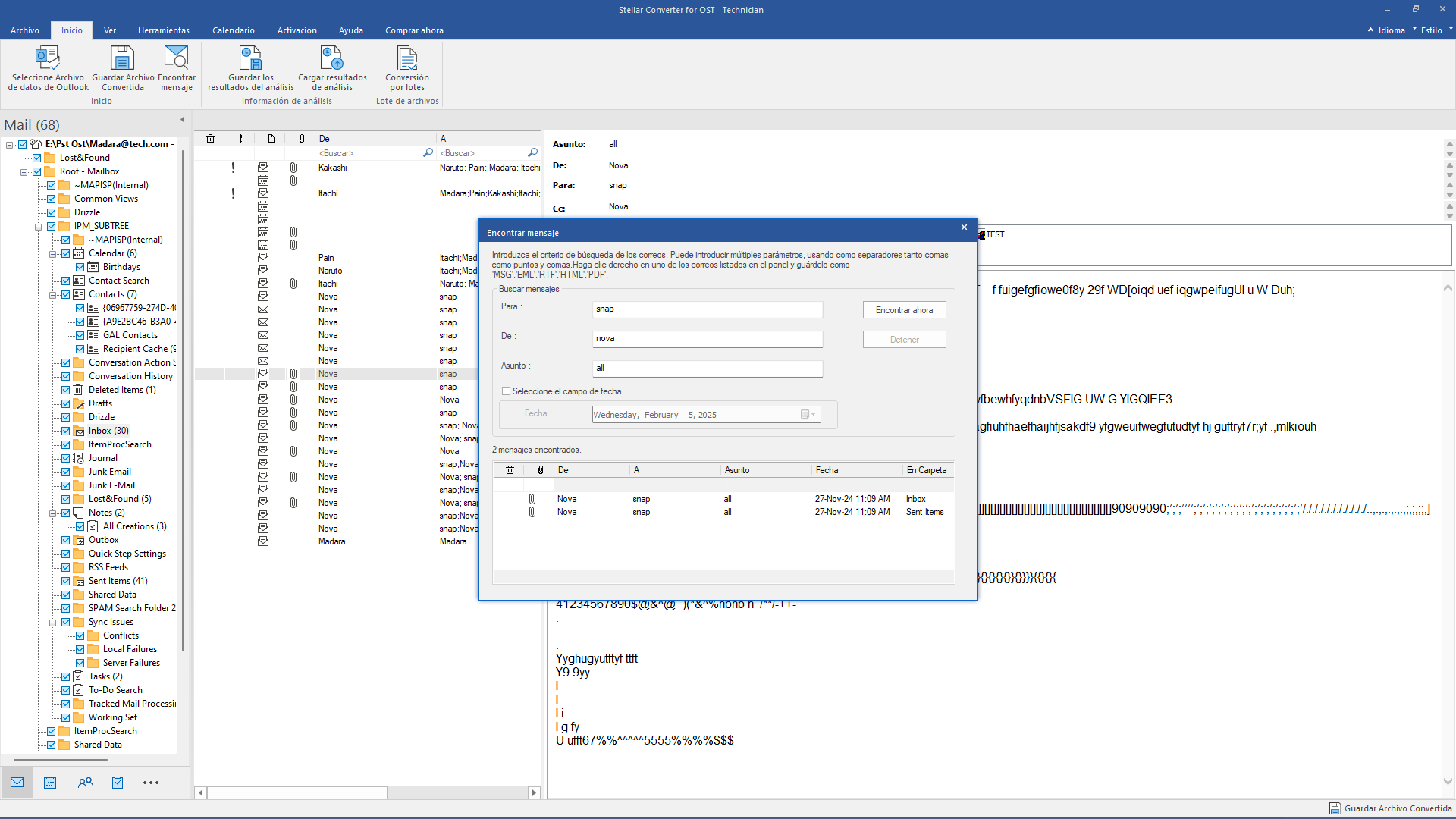Uncheck Deleted Items (1) checkbox

coord(66,390)
